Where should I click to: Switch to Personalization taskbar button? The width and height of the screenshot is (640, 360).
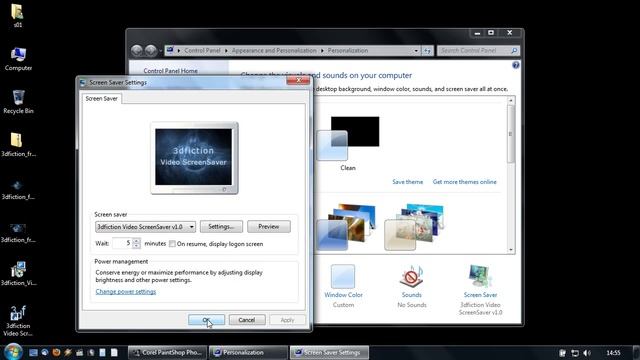coord(248,352)
